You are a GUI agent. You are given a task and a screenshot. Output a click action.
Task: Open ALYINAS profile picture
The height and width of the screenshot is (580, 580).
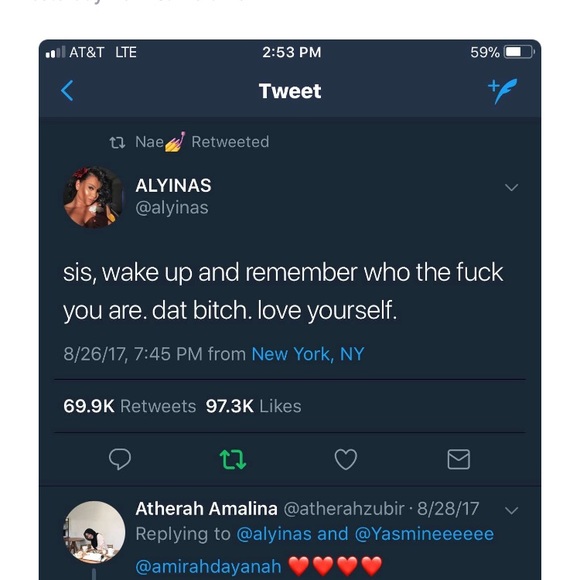coord(93,197)
